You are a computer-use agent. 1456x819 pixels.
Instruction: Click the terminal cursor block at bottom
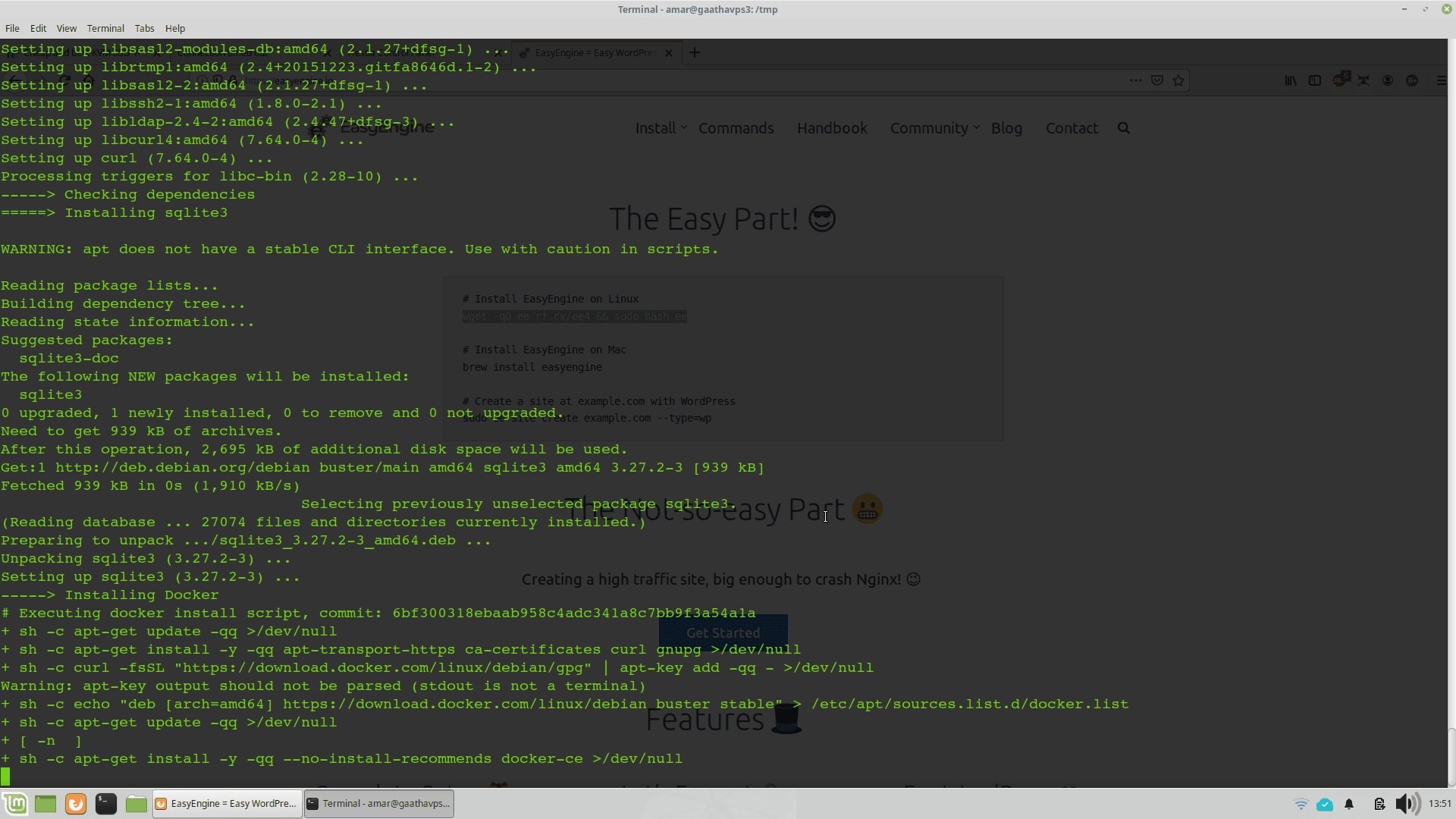[x=5, y=777]
